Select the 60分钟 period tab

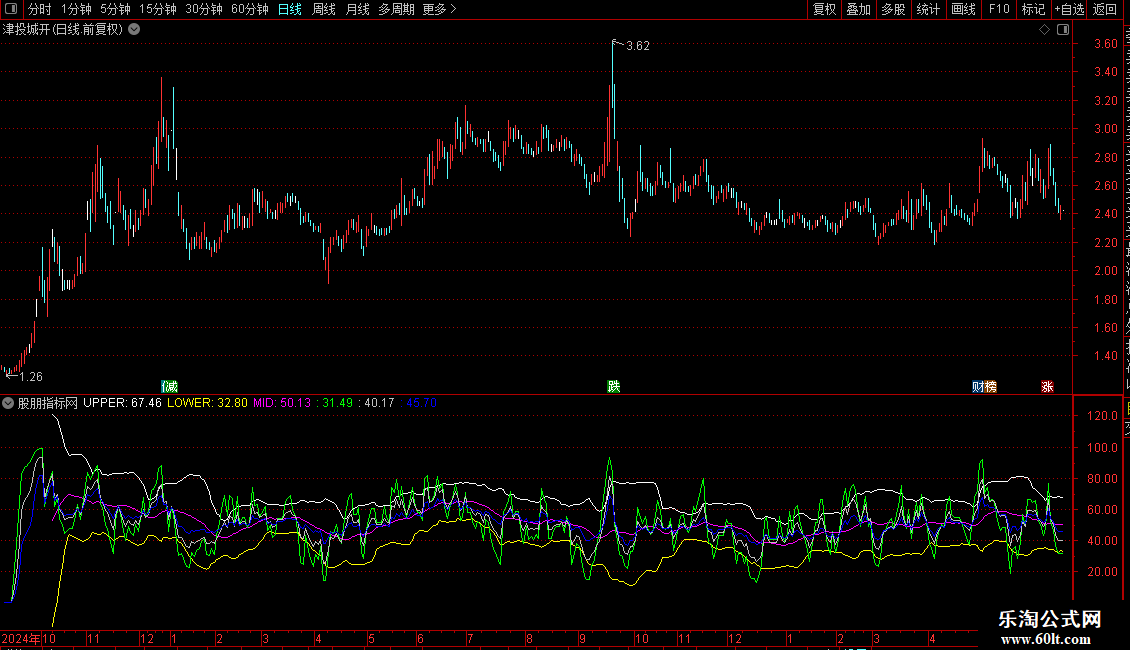point(249,9)
